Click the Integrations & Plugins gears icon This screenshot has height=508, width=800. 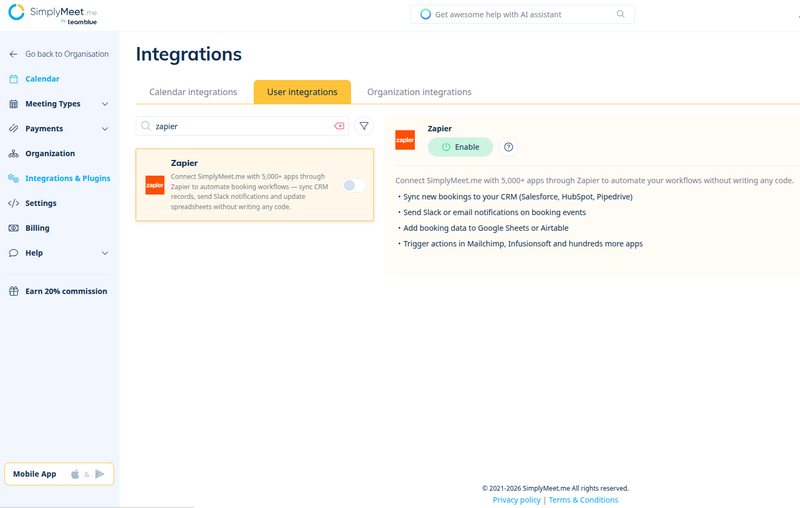pos(13,178)
